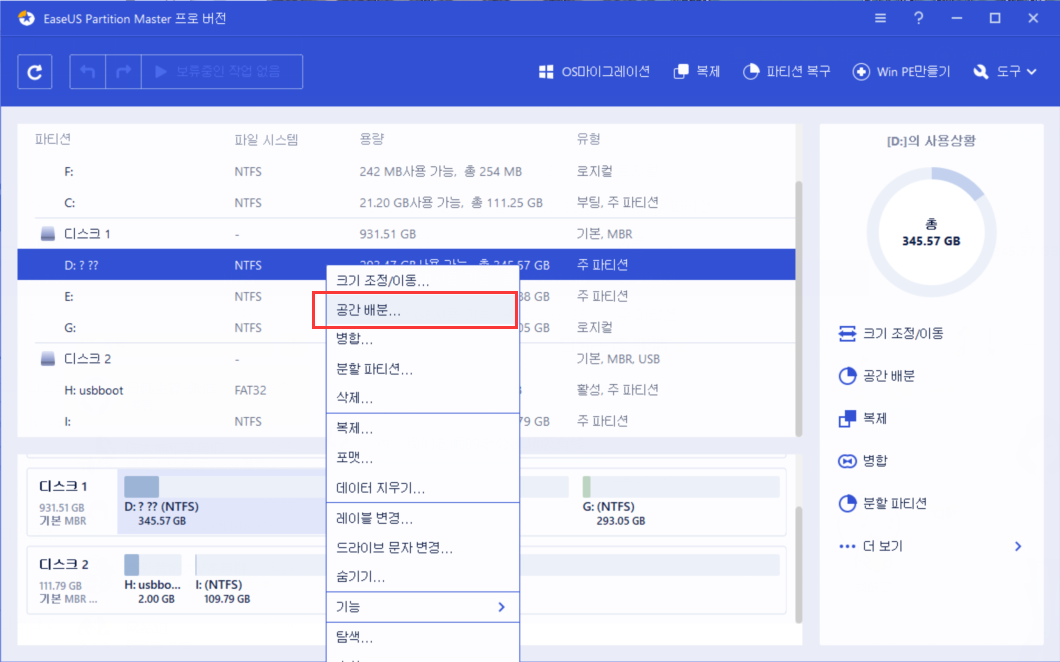
Task: Click the 용량 column header
Action: click(372, 139)
